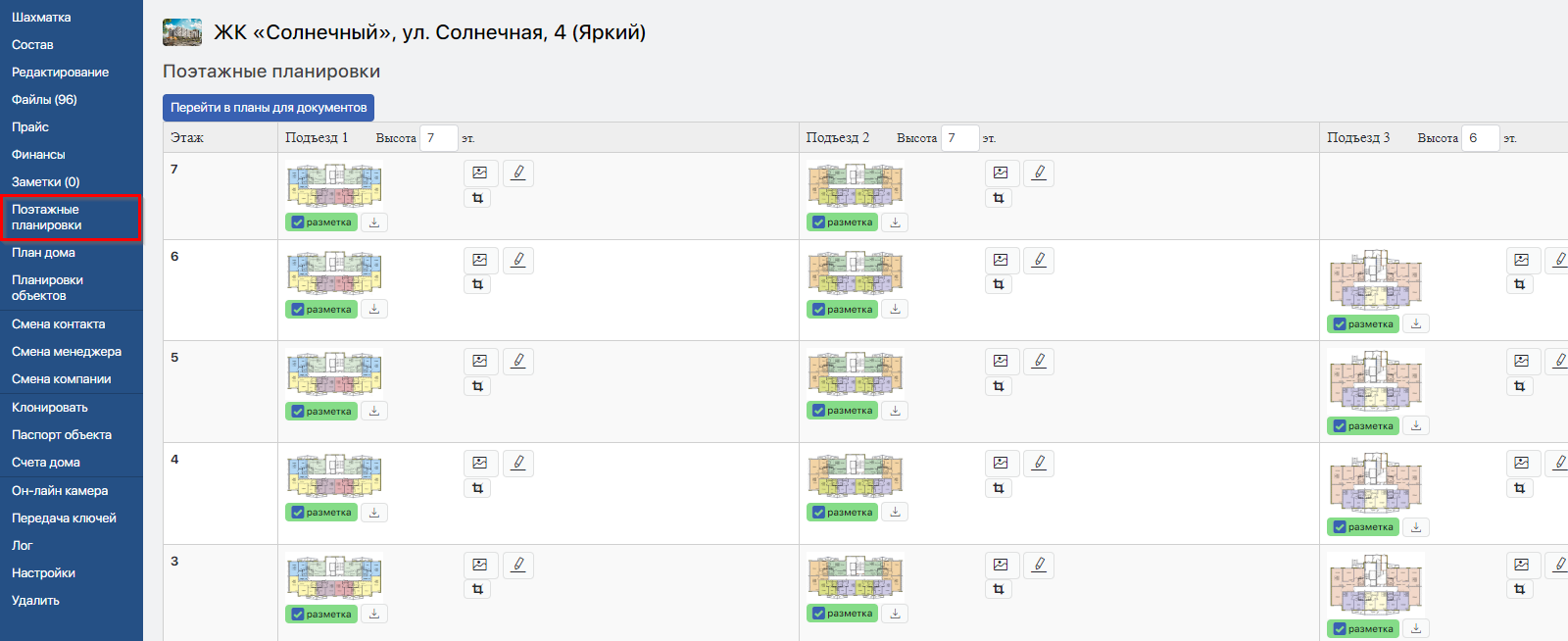Image resolution: width=1568 pixels, height=641 pixels.
Task: Toggle разметка checkbox for floor 6, entrance 2
Action: coord(819,310)
